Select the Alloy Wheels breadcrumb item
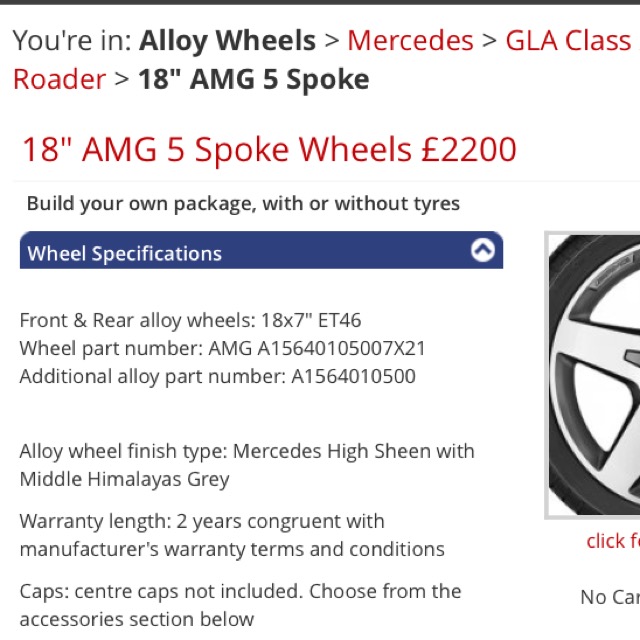This screenshot has width=640, height=640. point(227,41)
